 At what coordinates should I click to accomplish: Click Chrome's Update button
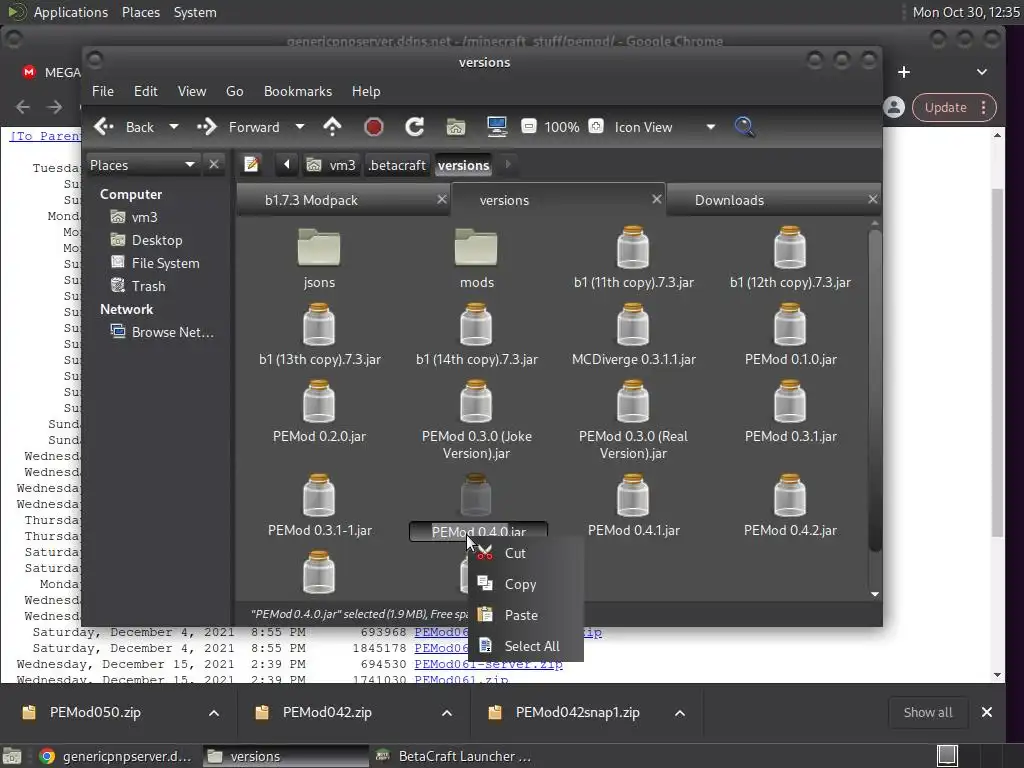[954, 107]
